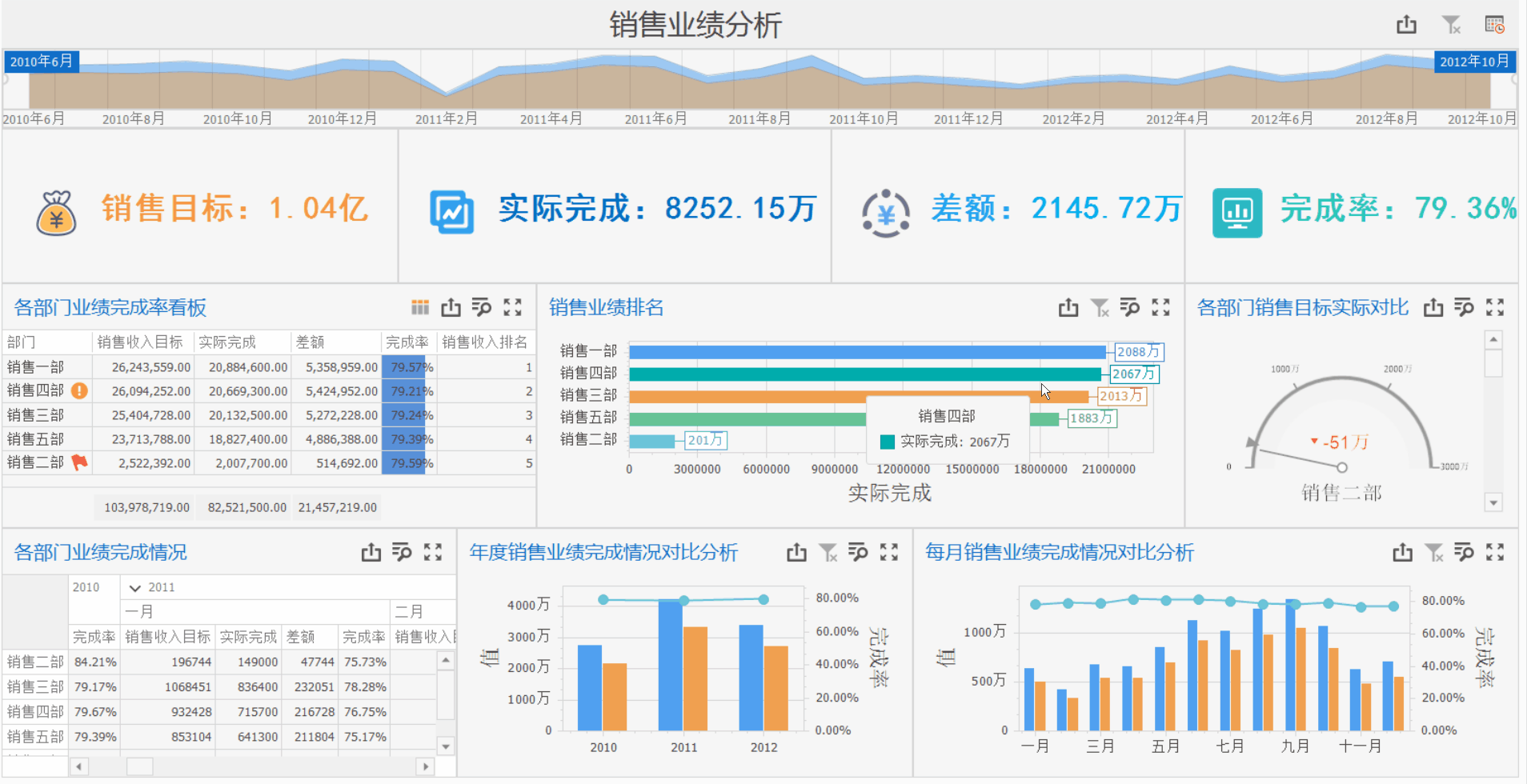Open column chooser in 各部门业绩完成率看板 panel

(420, 307)
